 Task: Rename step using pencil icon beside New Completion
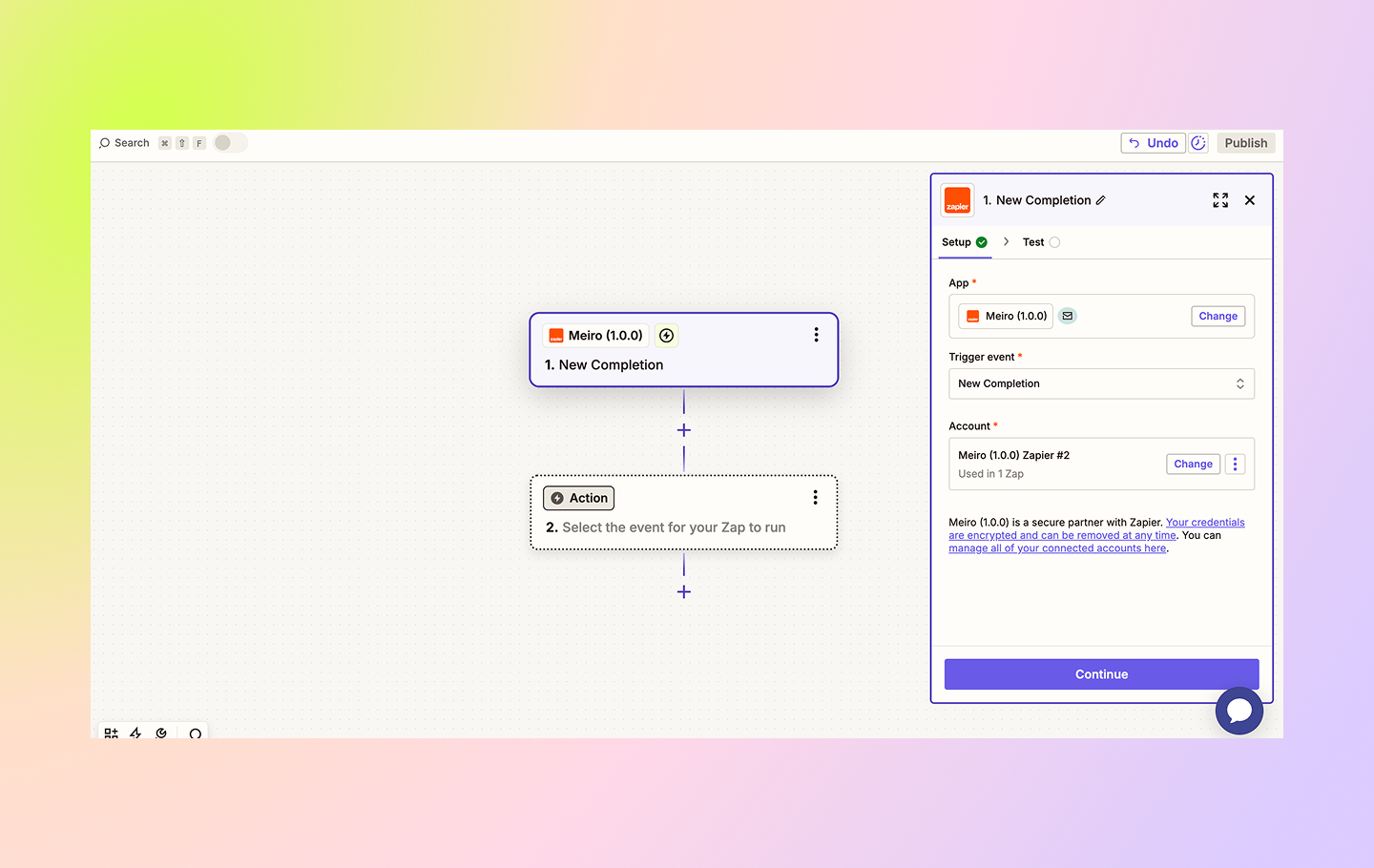[1100, 200]
